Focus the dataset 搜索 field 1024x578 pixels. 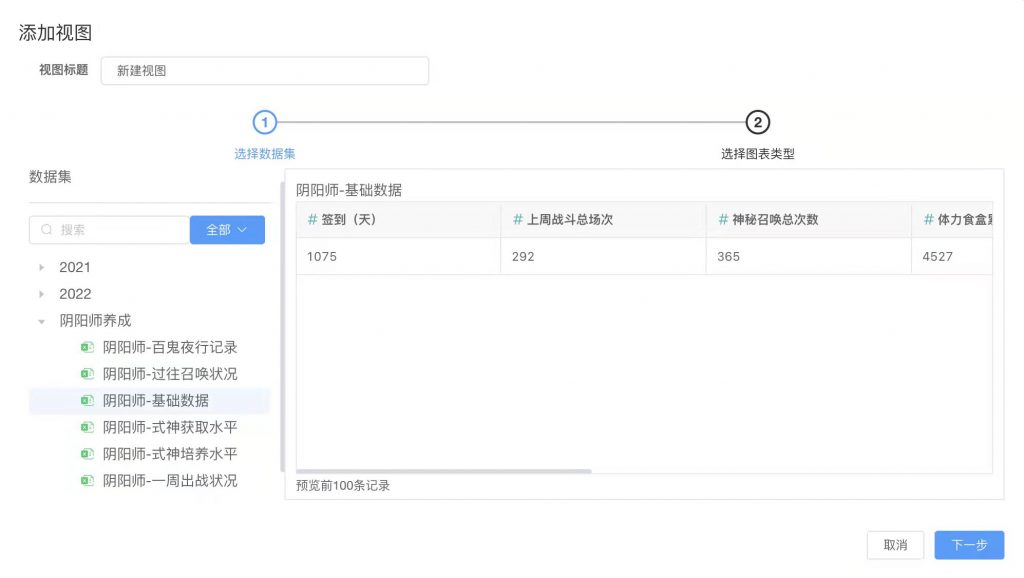109,230
